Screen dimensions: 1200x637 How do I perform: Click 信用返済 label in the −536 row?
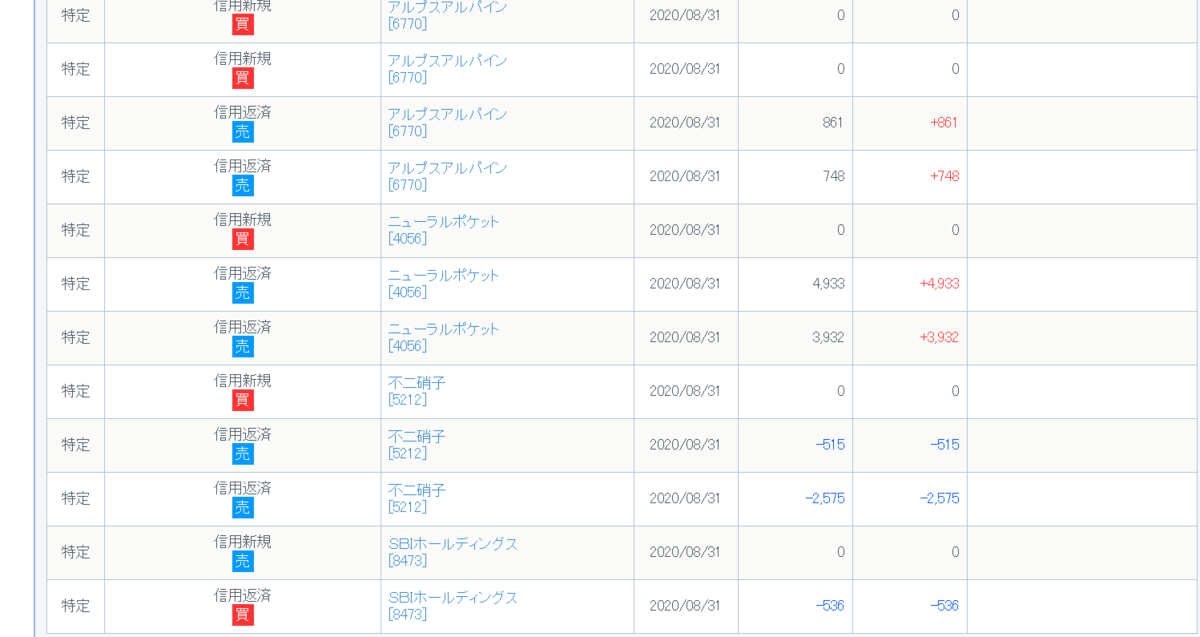[x=243, y=595]
